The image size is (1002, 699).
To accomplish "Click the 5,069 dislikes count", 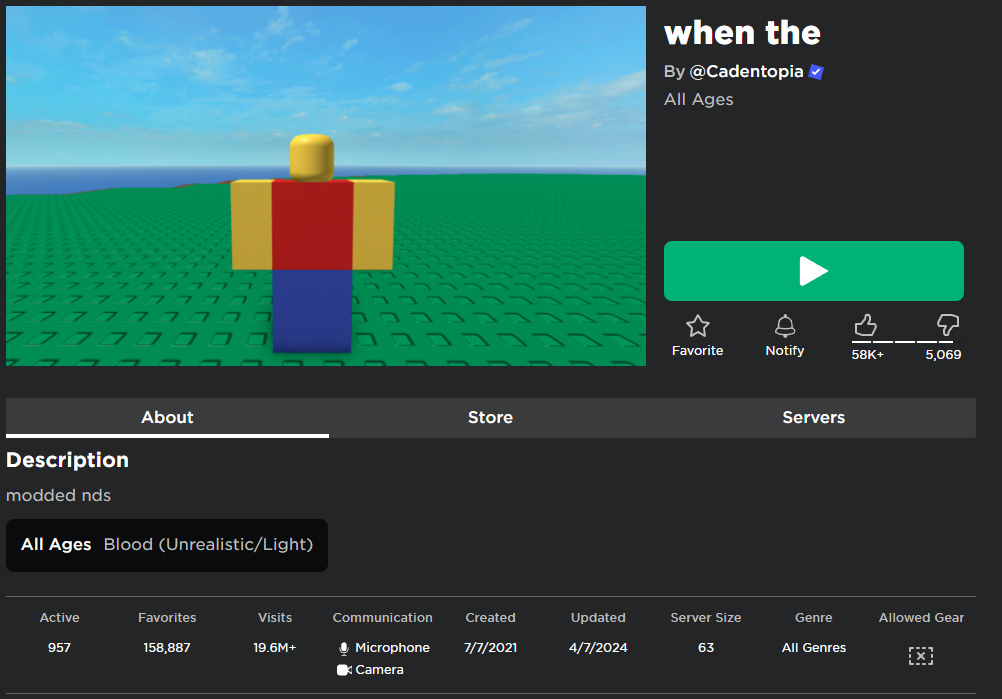I will point(943,355).
